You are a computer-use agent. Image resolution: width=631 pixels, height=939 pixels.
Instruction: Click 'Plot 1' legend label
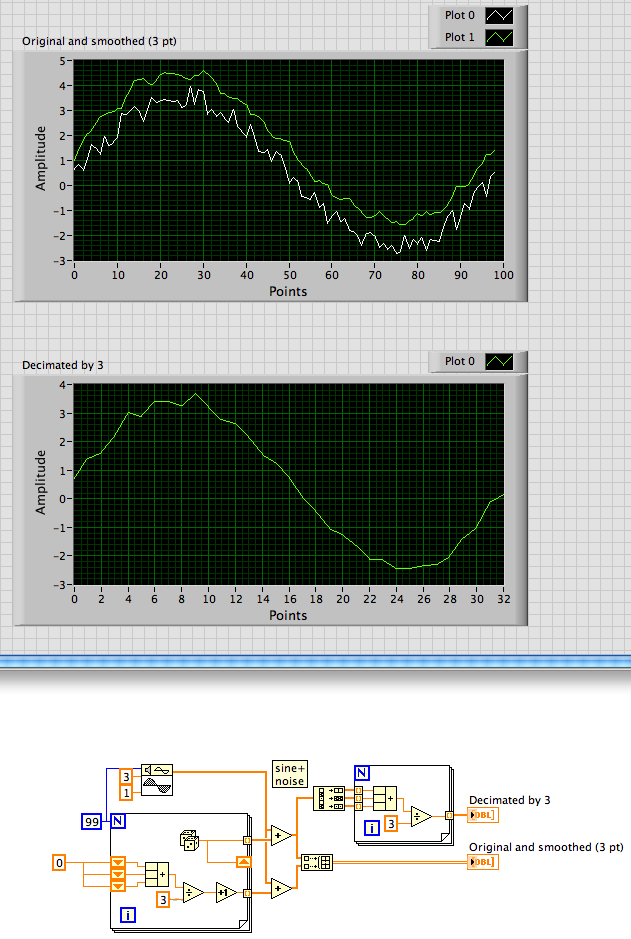459,37
